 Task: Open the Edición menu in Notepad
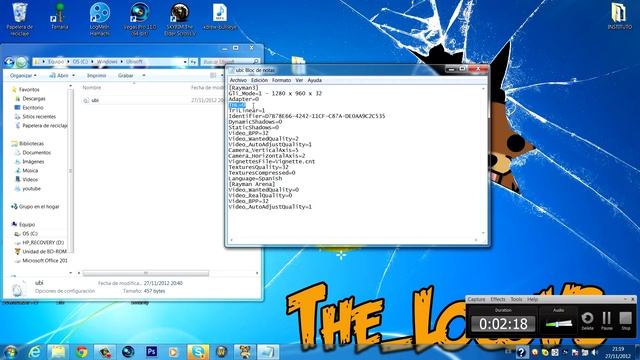[x=259, y=80]
